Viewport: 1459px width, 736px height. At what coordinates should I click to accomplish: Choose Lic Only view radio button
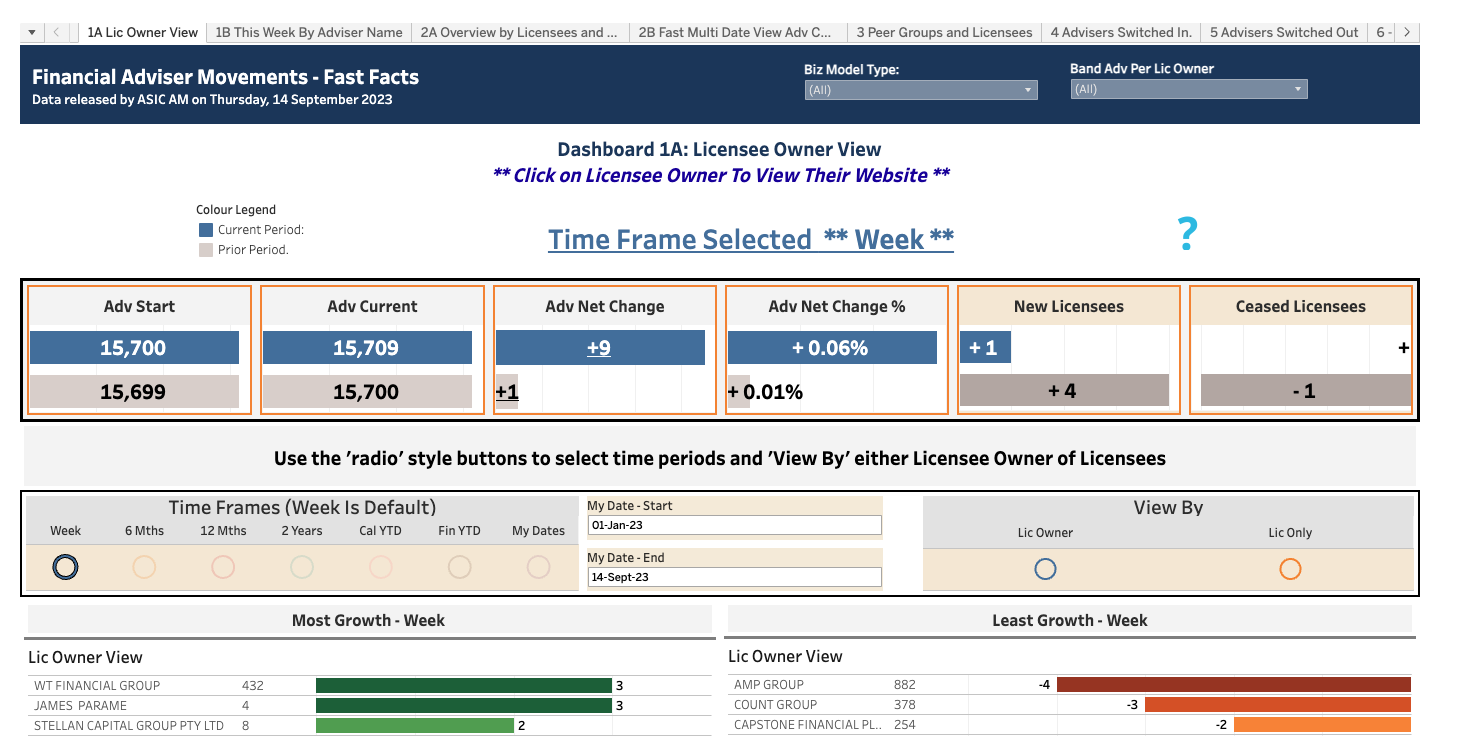(x=1290, y=569)
